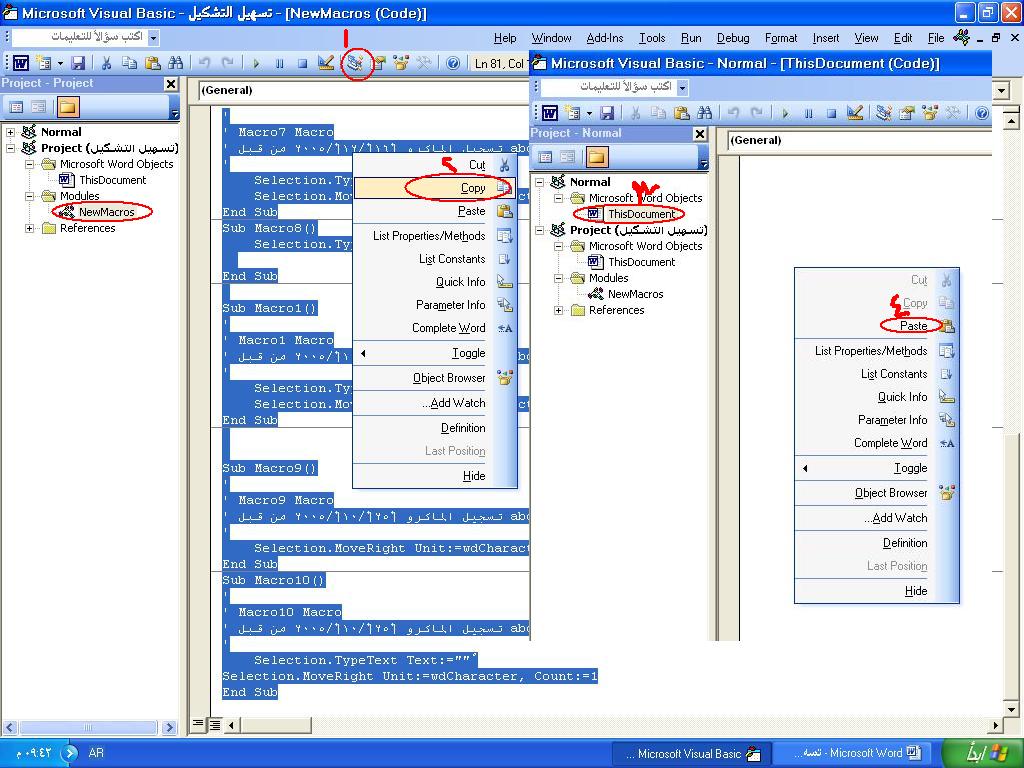Click Help question icon in NewMacros window toolbar
This screenshot has width=1024, height=768.
click(x=453, y=63)
